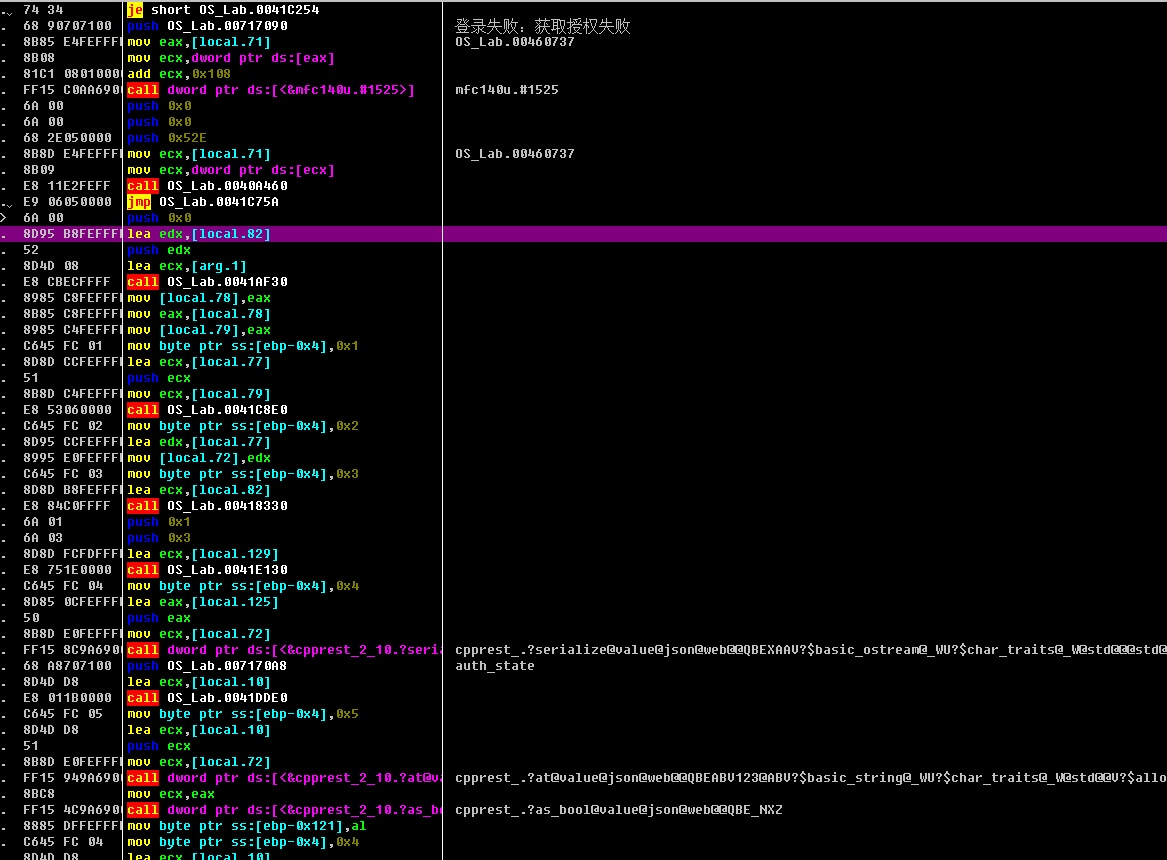Select the 'mfc140u.#1525' comment
Image resolution: width=1167 pixels, height=860 pixels.
click(x=507, y=90)
